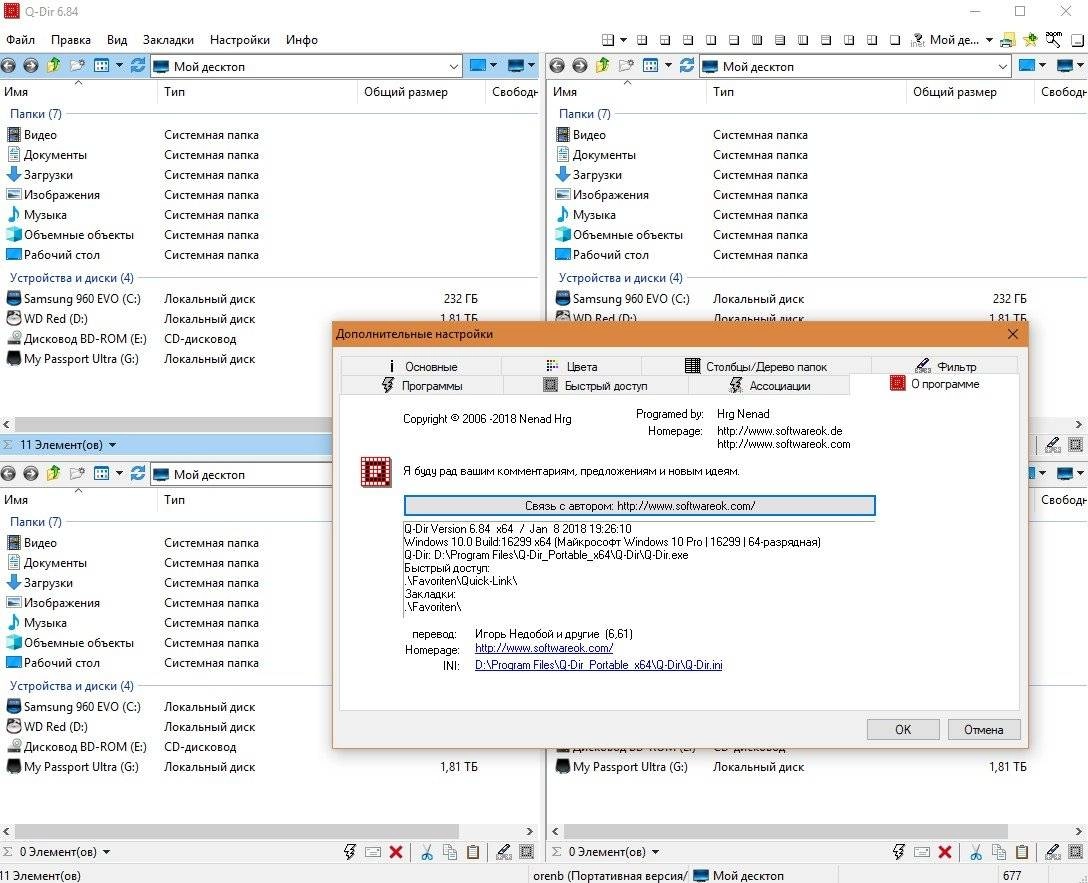Click lightning run icon in bottom-right pane
Screen dimensions: 1088x883
pos(899,852)
